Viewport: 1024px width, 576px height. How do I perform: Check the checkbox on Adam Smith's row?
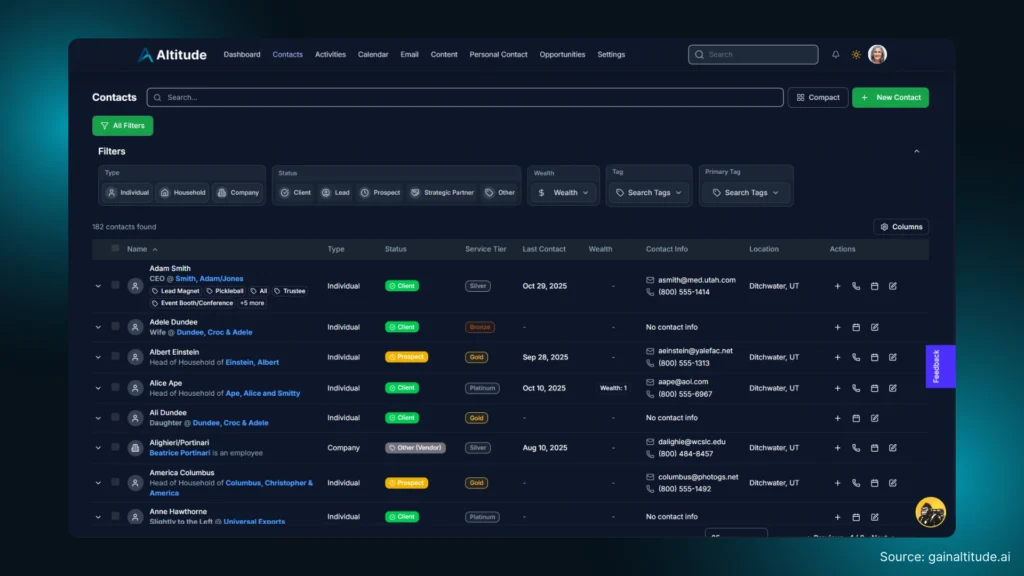[114, 285]
